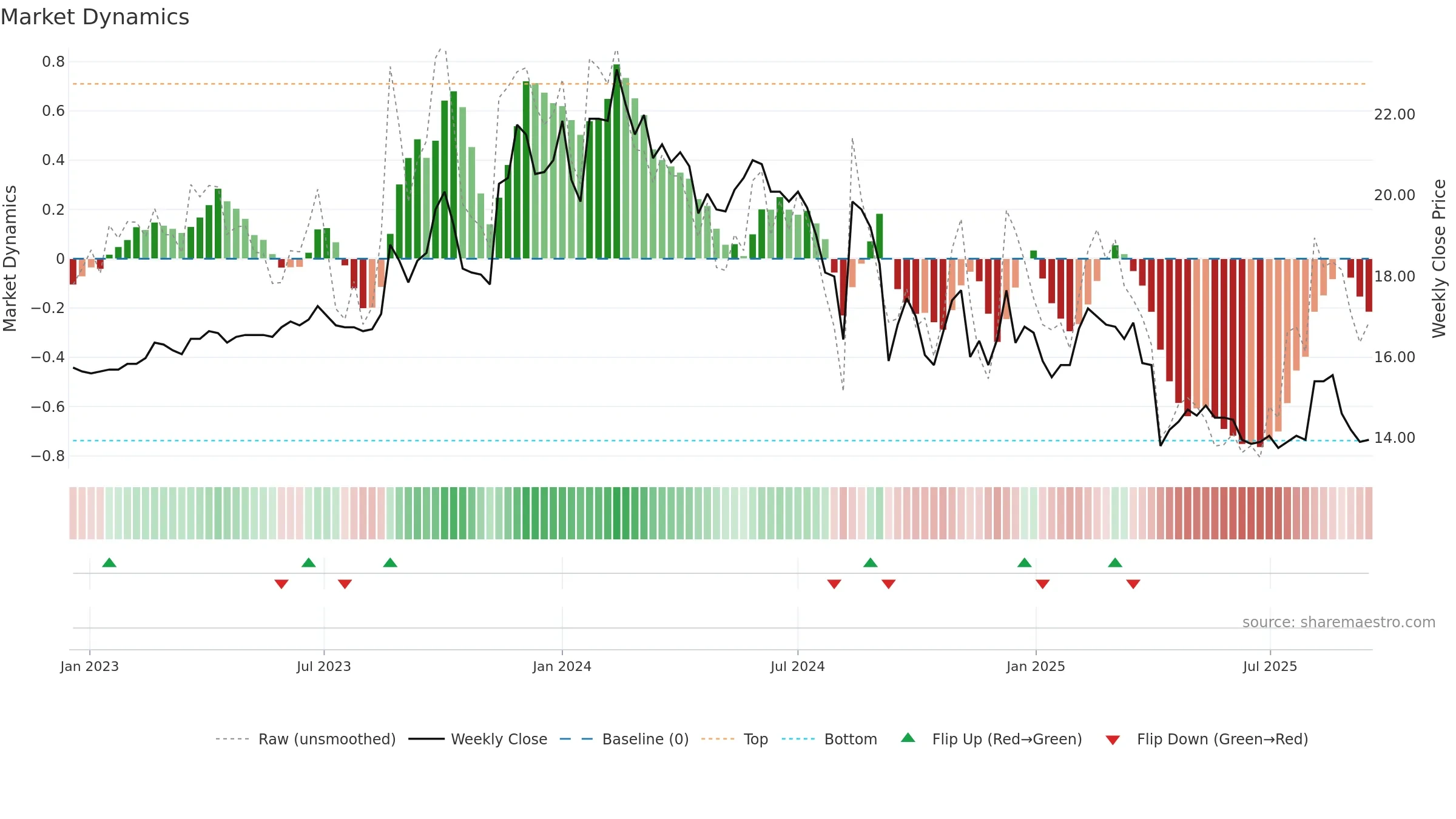Click the 22.00 price axis value
The width and height of the screenshot is (1456, 819).
[1395, 115]
